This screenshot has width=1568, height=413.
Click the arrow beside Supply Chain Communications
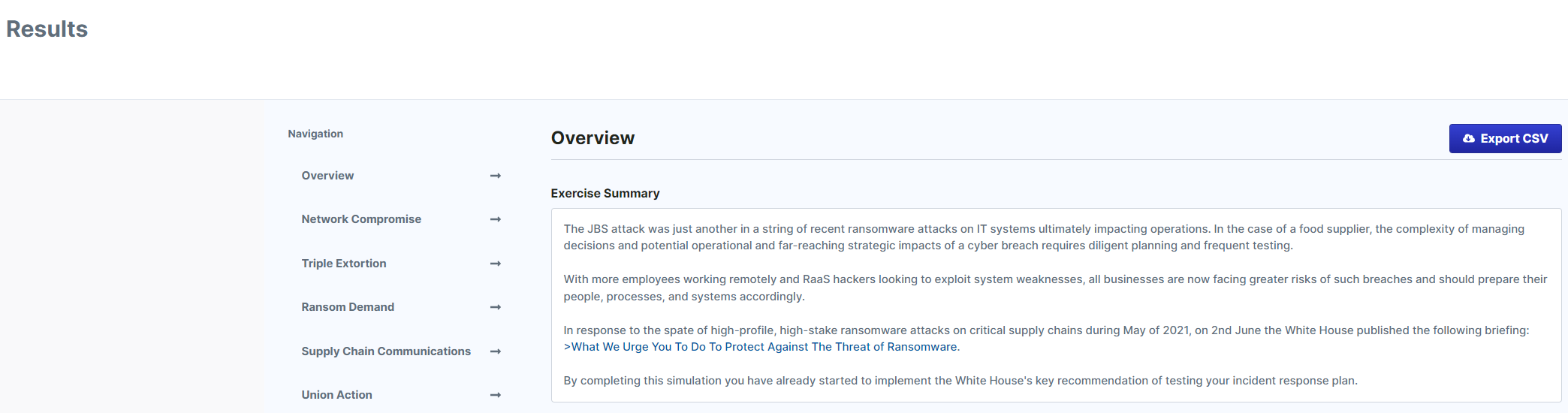(x=496, y=351)
